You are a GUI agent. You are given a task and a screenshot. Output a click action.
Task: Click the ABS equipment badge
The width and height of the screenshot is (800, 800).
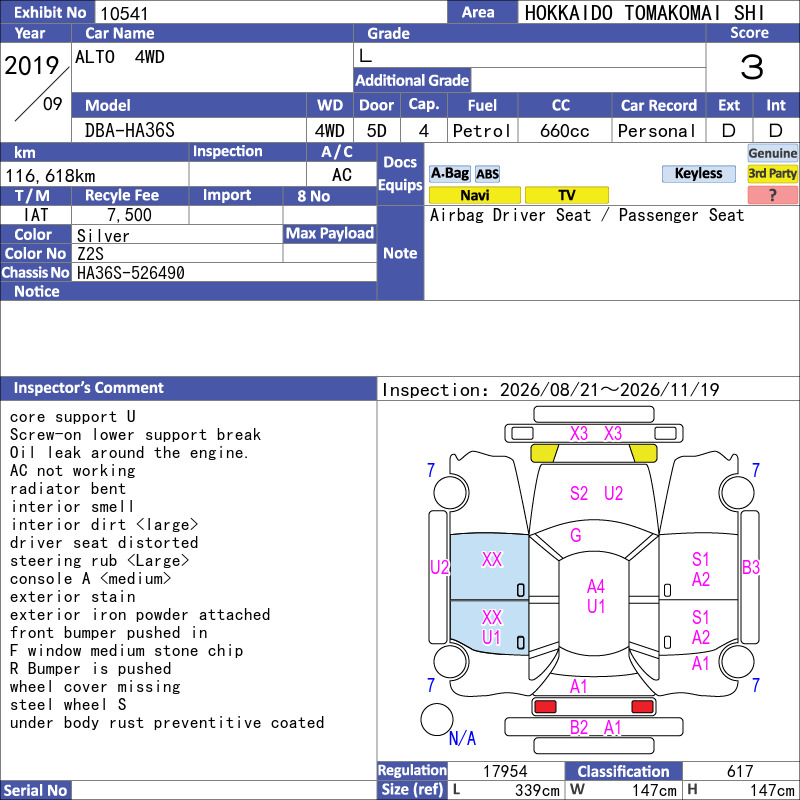pos(487,174)
